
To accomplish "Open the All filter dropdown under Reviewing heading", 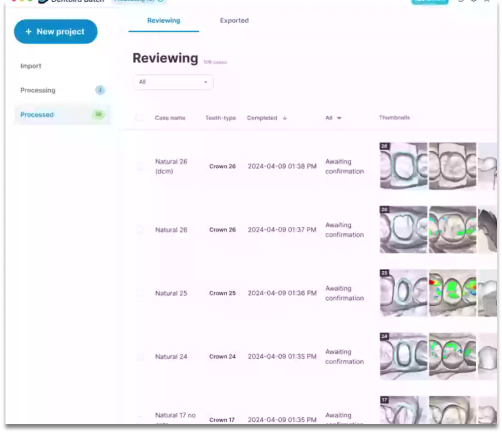I will pyautogui.click(x=173, y=82).
